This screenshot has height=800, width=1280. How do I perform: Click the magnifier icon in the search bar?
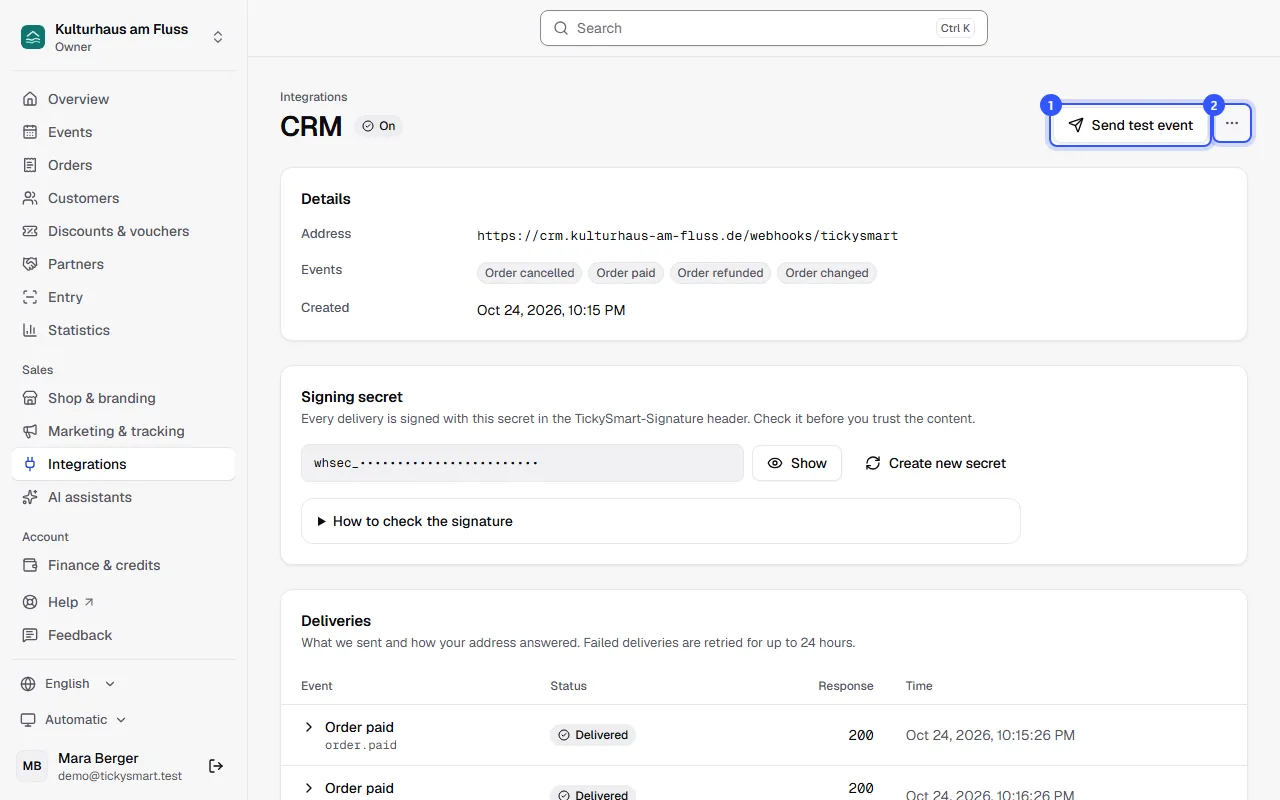coord(561,28)
